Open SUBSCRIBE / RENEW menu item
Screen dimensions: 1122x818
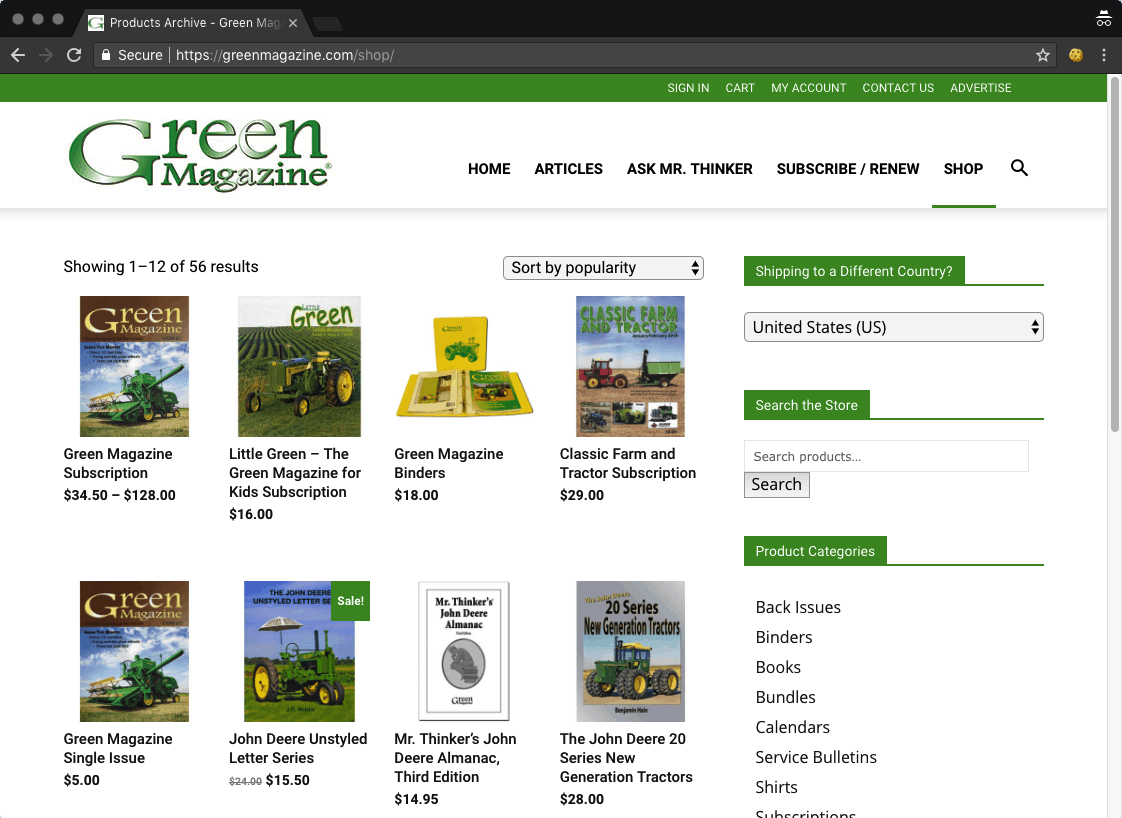[x=848, y=169]
